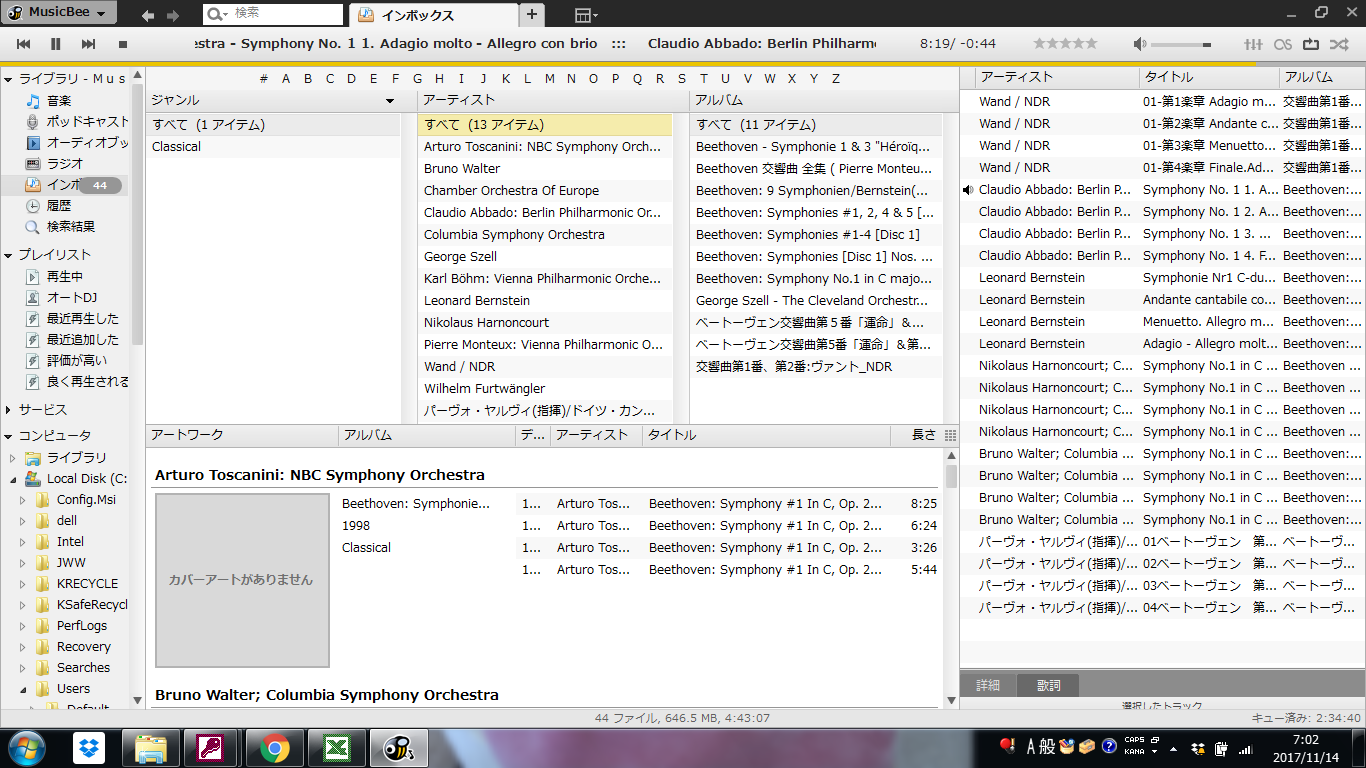Click the Windows Start button
The height and width of the screenshot is (768, 1366).
(26, 748)
